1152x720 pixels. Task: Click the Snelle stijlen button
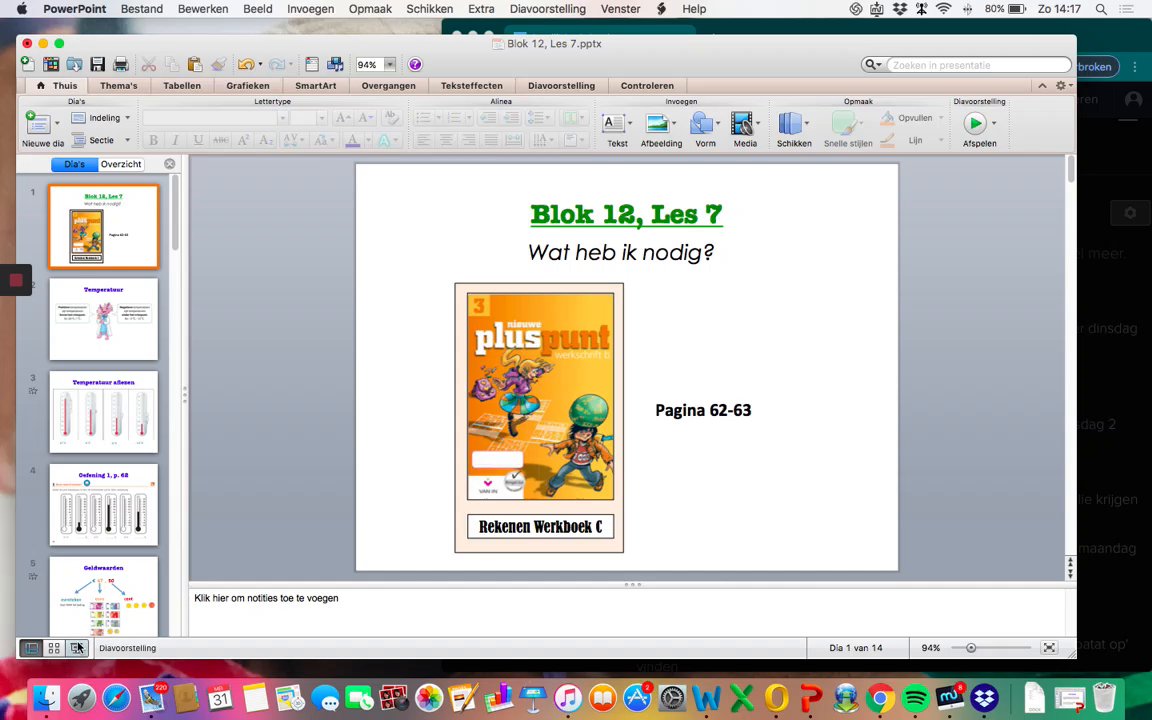[848, 128]
